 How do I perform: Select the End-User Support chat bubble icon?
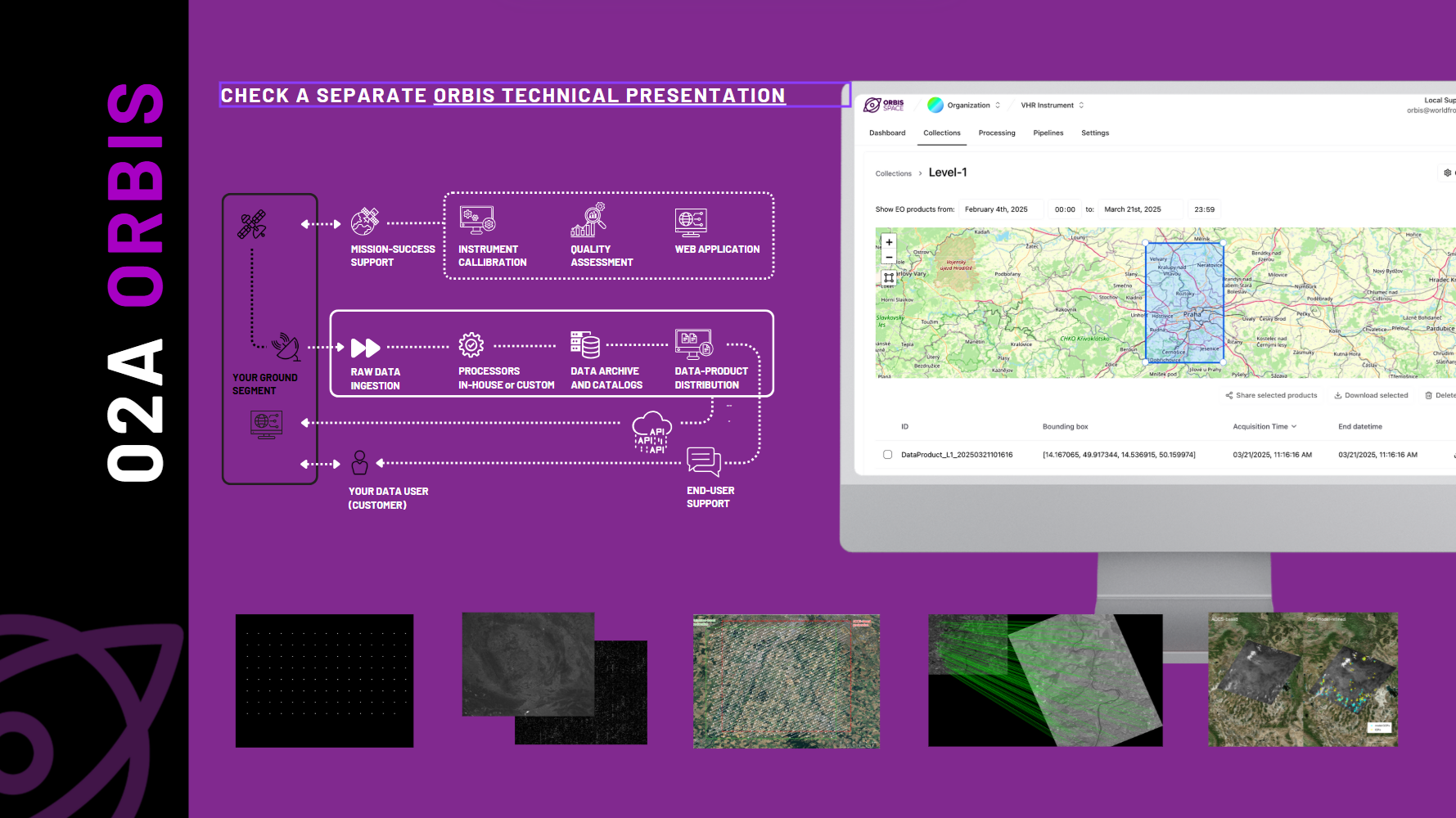coord(704,461)
